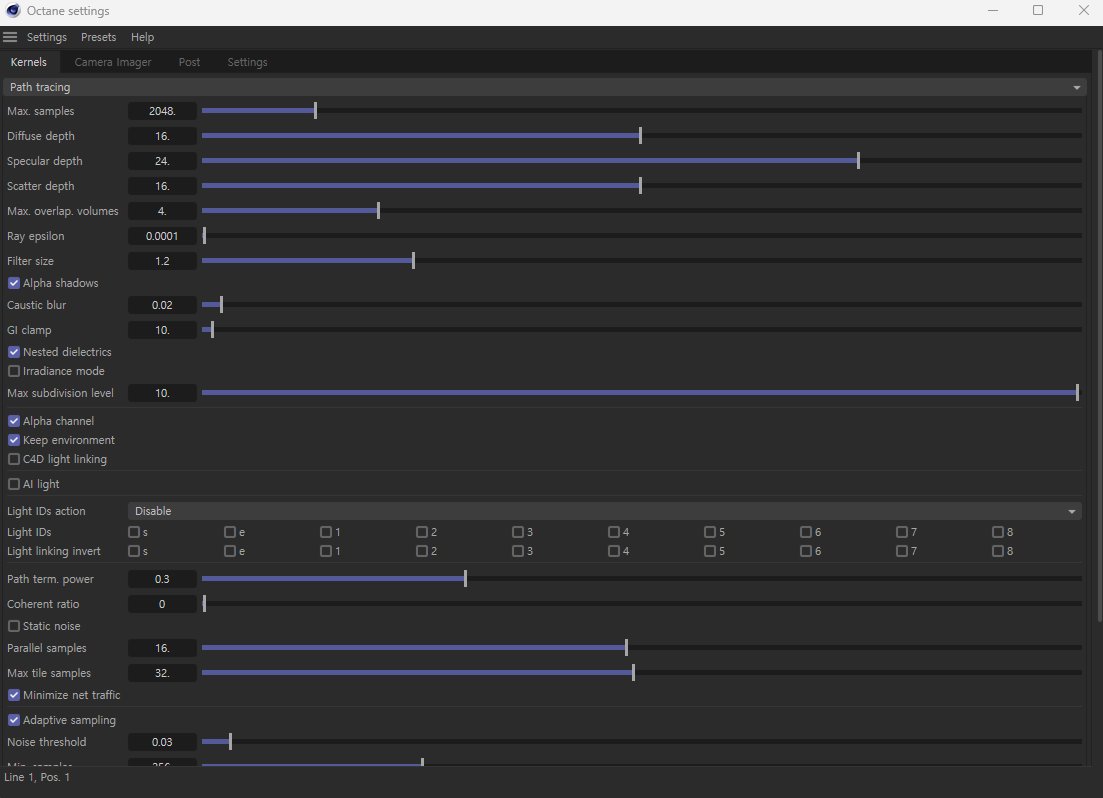The width and height of the screenshot is (1103, 798).
Task: Open the Presets menu
Action: (98, 37)
